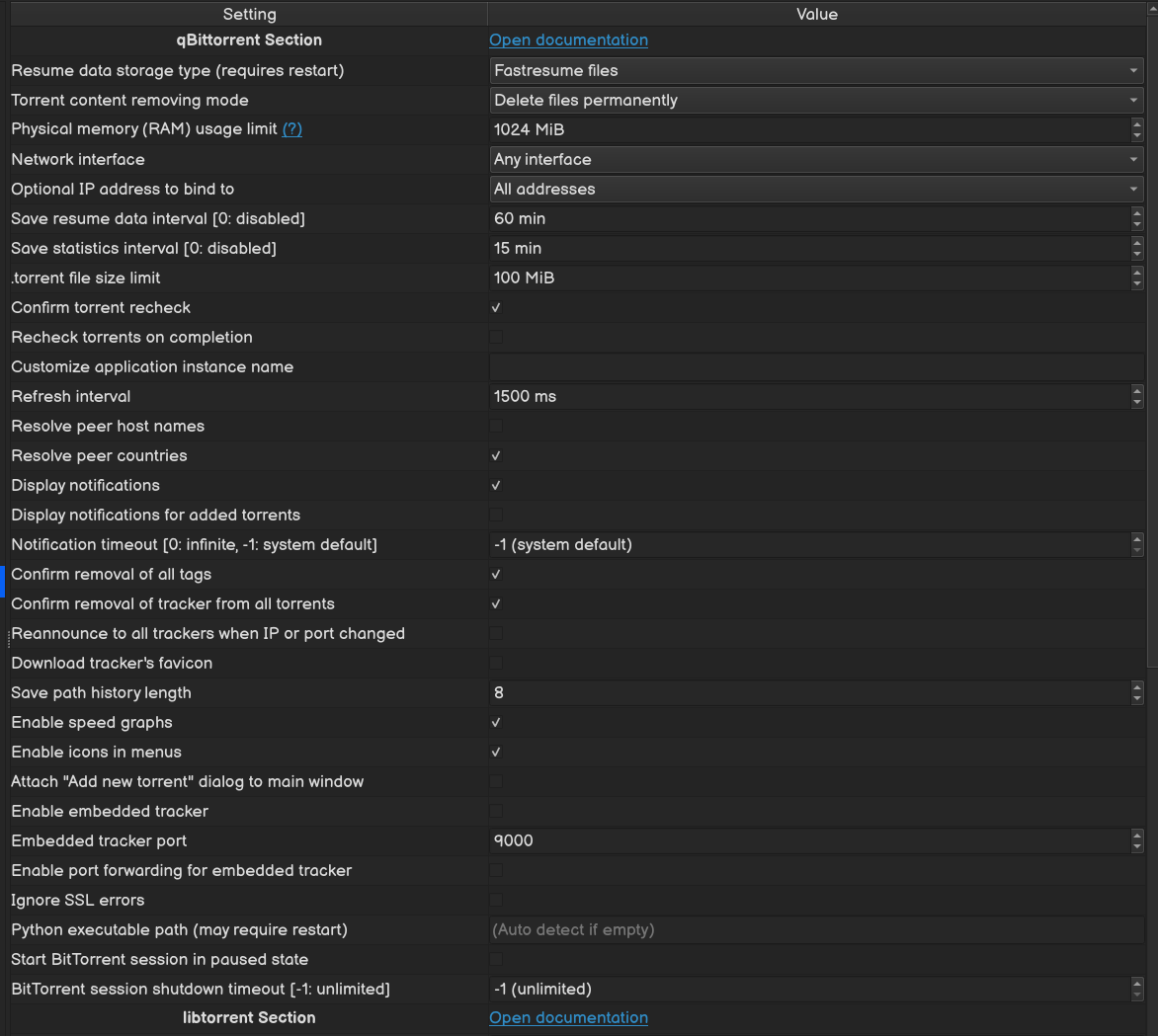Screen dimensions: 1158x1036
Task: Click Save statistics interval value field
Action: click(810, 248)
